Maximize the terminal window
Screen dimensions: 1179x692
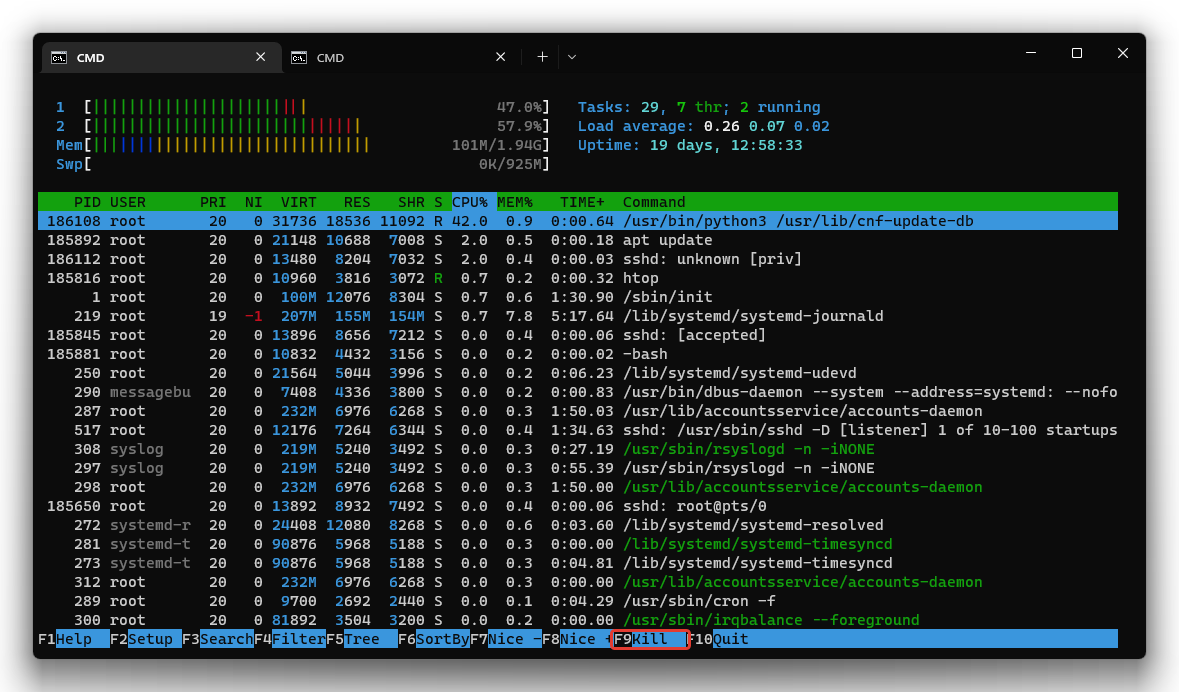point(1077,53)
